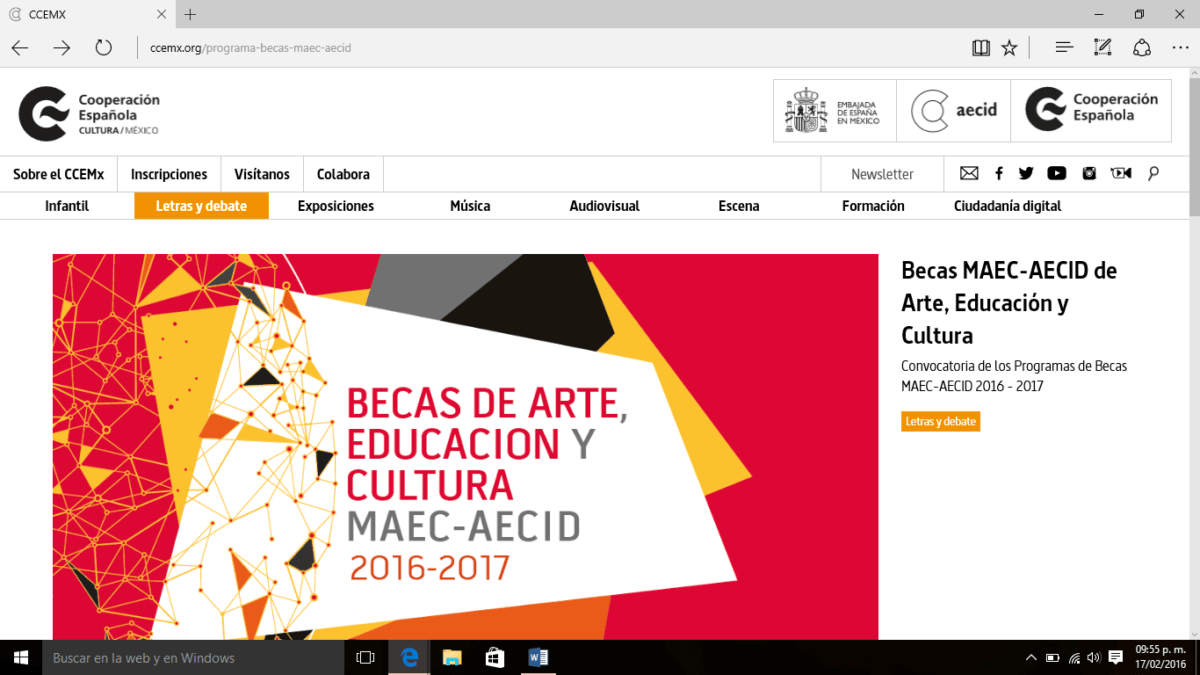1200x675 pixels.
Task: Click the email envelope icon
Action: (x=969, y=174)
